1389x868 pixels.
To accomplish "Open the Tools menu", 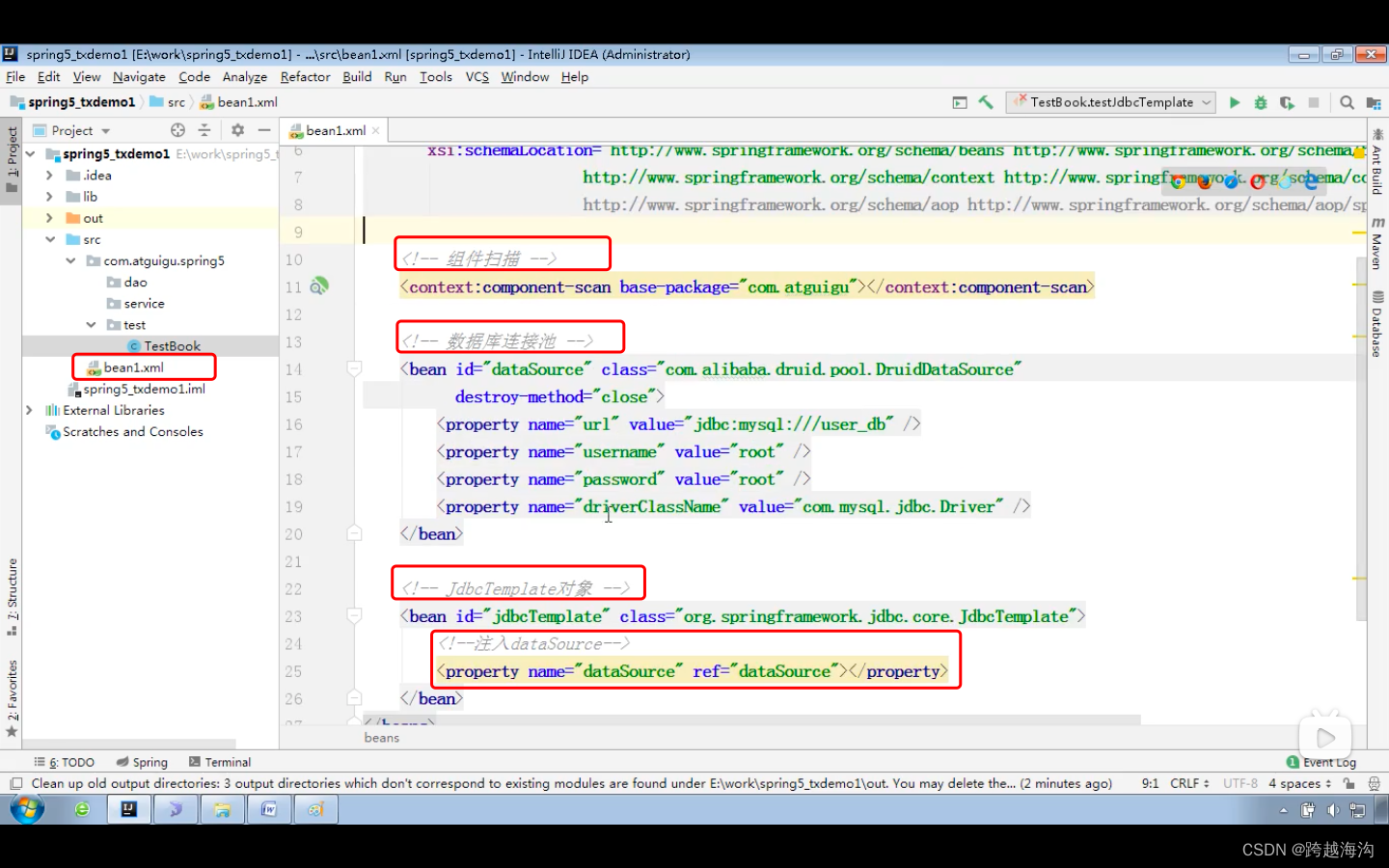I will [436, 77].
